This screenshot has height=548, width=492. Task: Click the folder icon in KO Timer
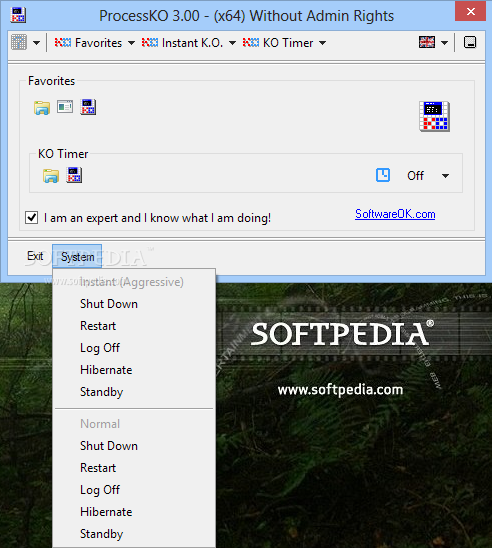[51, 175]
